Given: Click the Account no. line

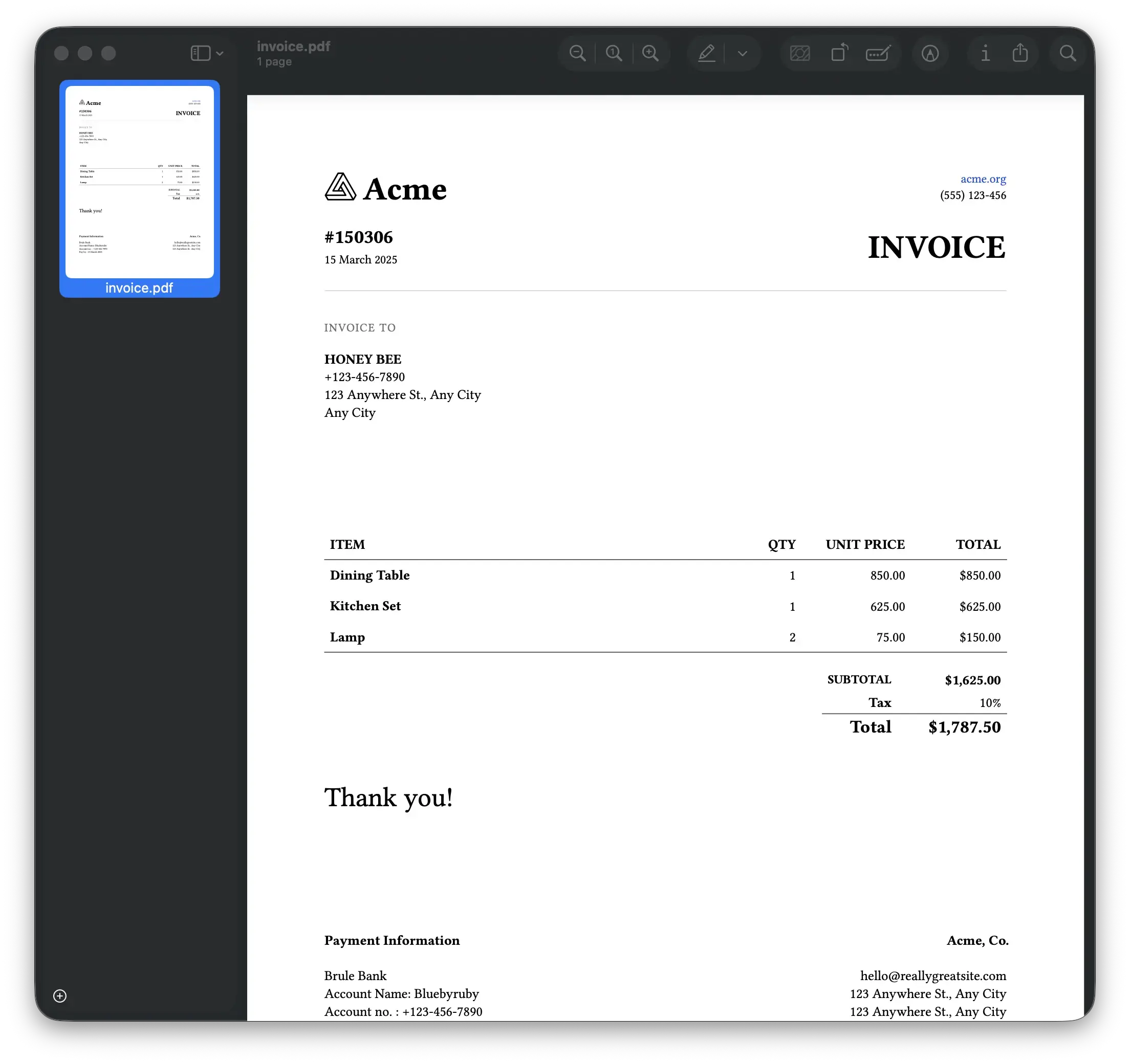Looking at the screenshot, I should (403, 1011).
